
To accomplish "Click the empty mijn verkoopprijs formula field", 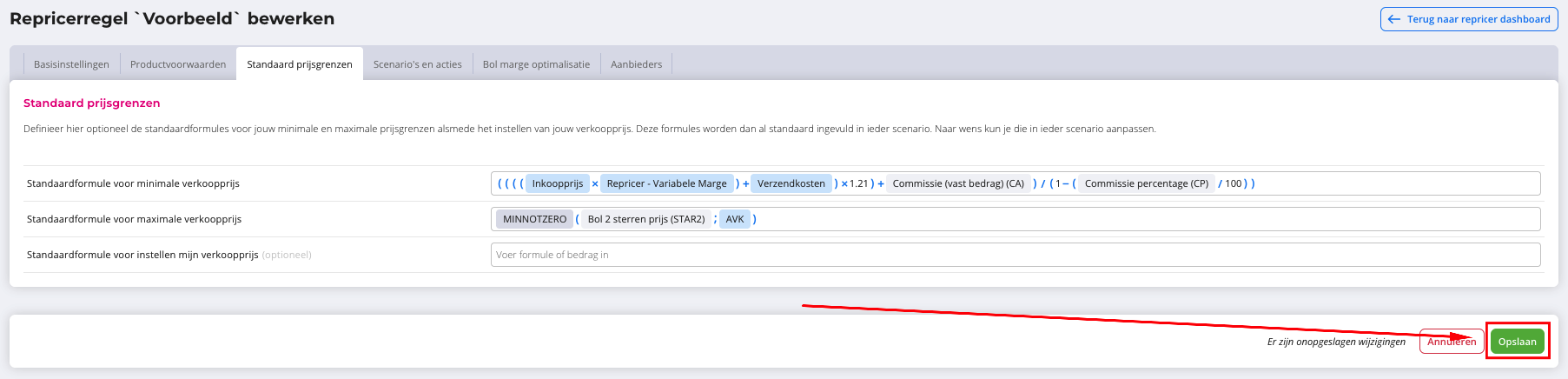I will [x=1015, y=255].
